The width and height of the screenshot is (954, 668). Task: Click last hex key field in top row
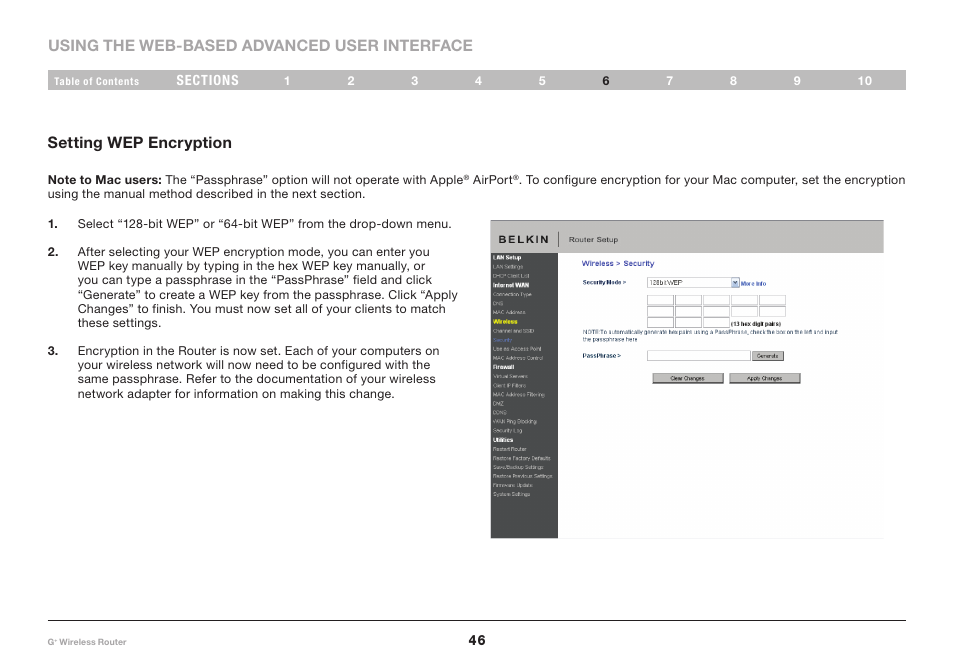(772, 300)
